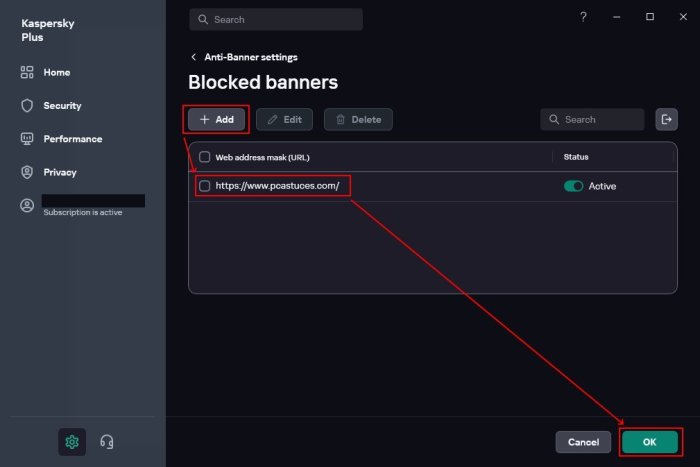Go back to Anti-Banner settings
The image size is (700, 467).
(193, 57)
